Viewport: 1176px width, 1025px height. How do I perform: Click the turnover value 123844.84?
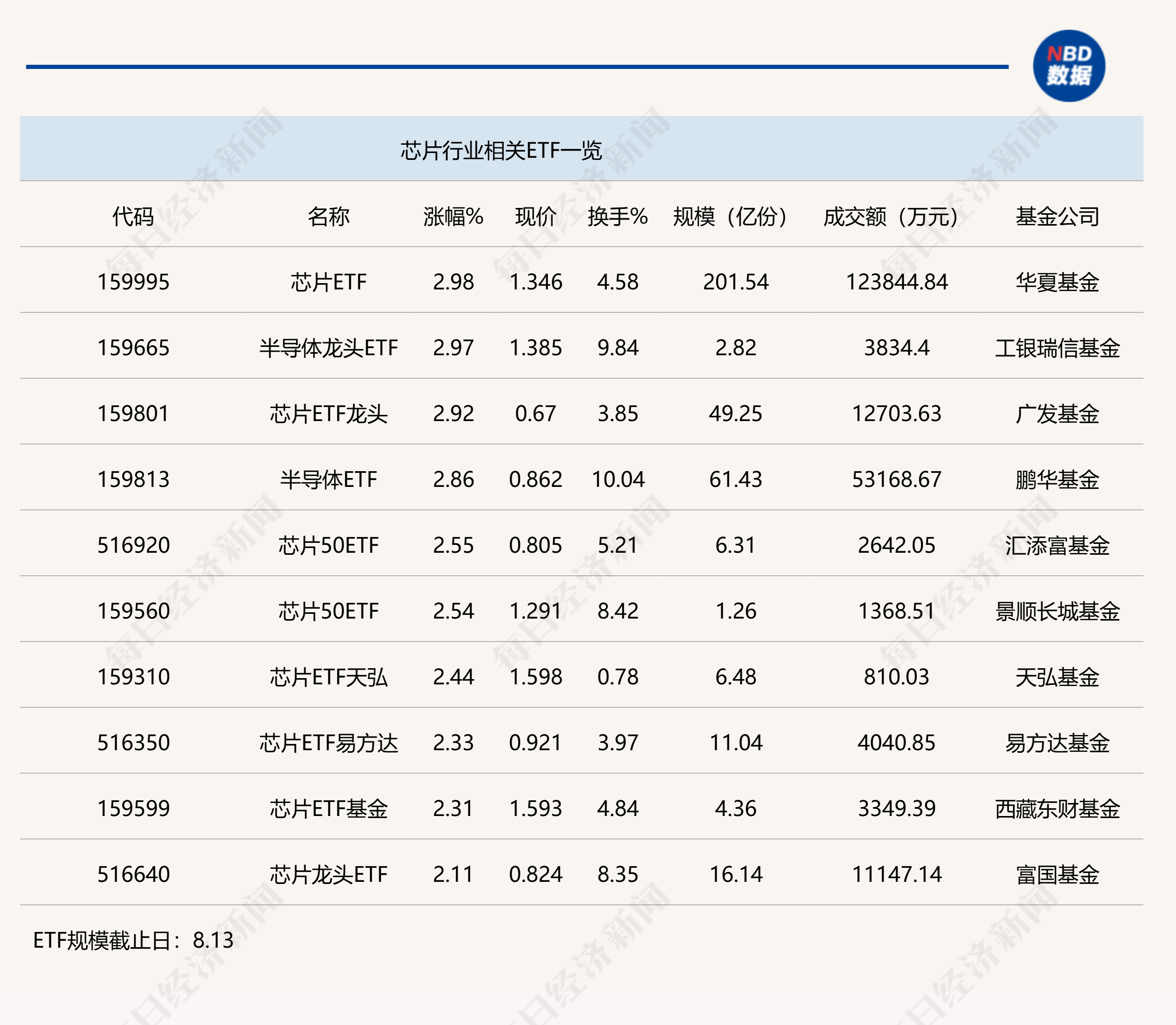[896, 282]
